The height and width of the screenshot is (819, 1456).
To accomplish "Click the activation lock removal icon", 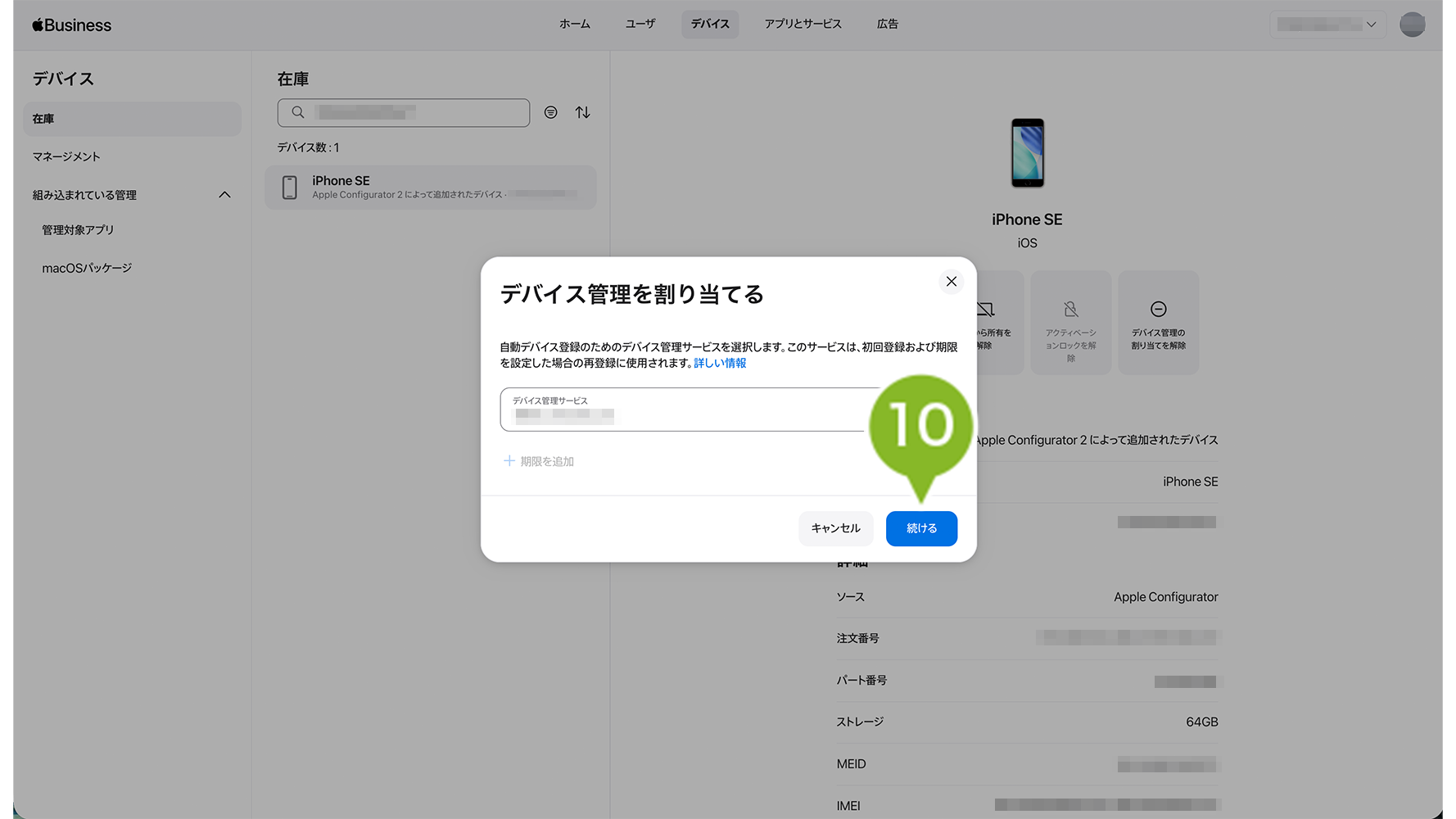I will click(x=1070, y=310).
